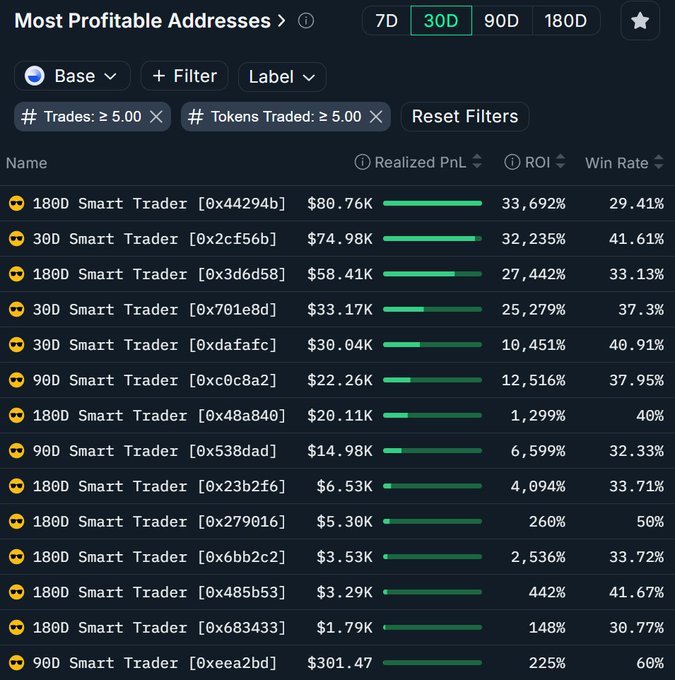Sort by Win Rate arrows
675x680 pixels.
click(x=659, y=162)
